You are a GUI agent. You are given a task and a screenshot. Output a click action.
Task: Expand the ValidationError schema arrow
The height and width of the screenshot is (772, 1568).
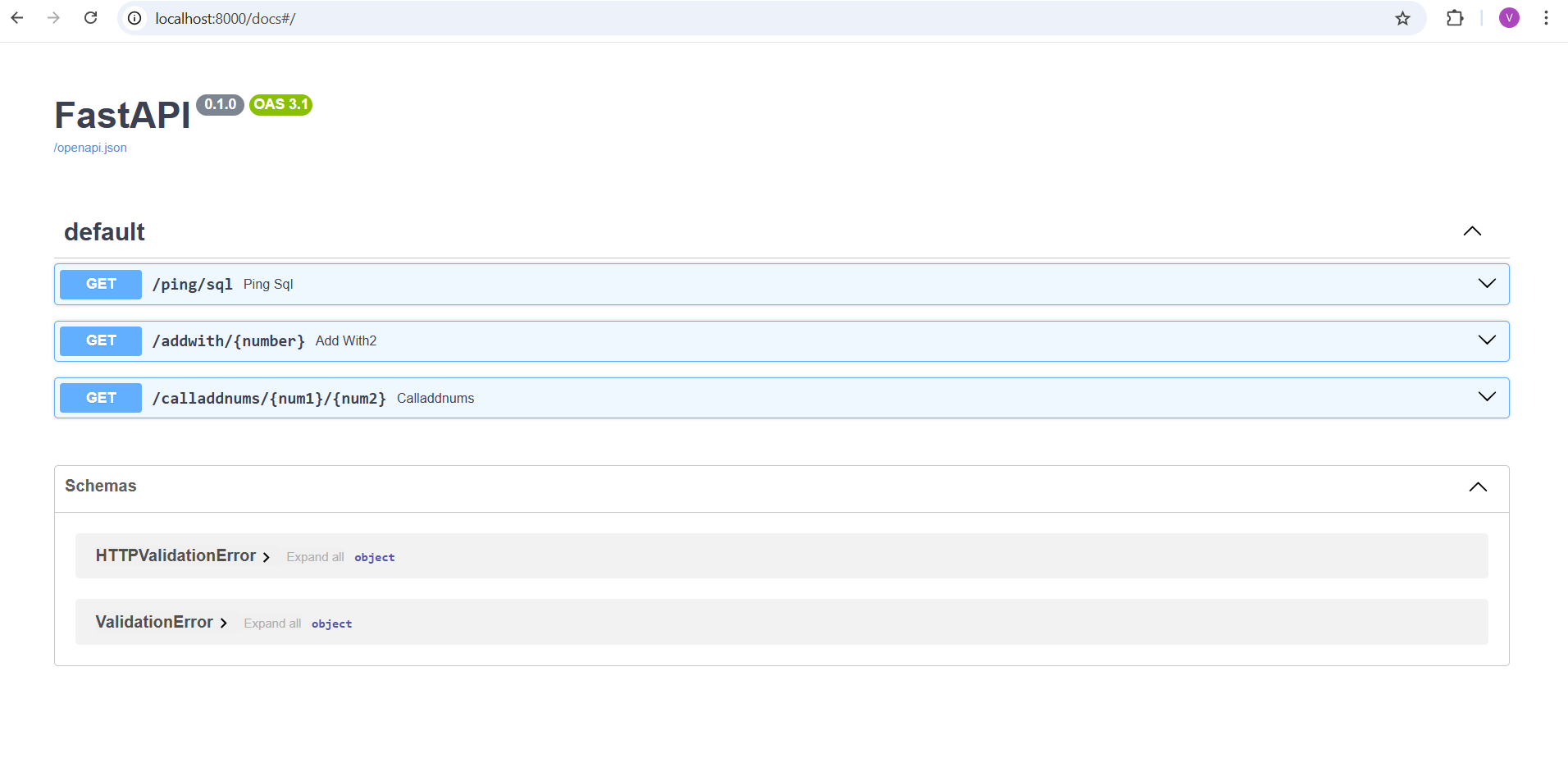click(x=223, y=622)
